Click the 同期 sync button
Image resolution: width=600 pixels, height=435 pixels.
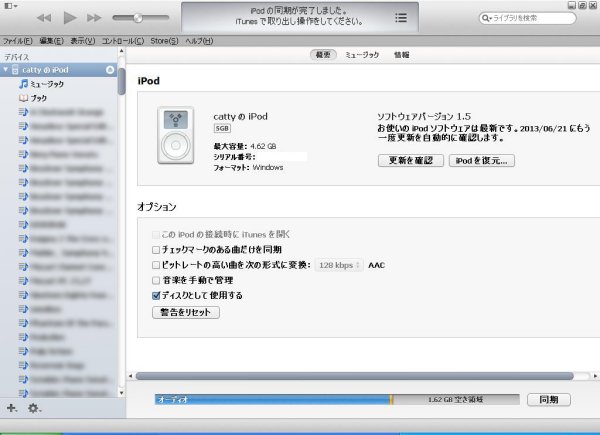(x=549, y=399)
